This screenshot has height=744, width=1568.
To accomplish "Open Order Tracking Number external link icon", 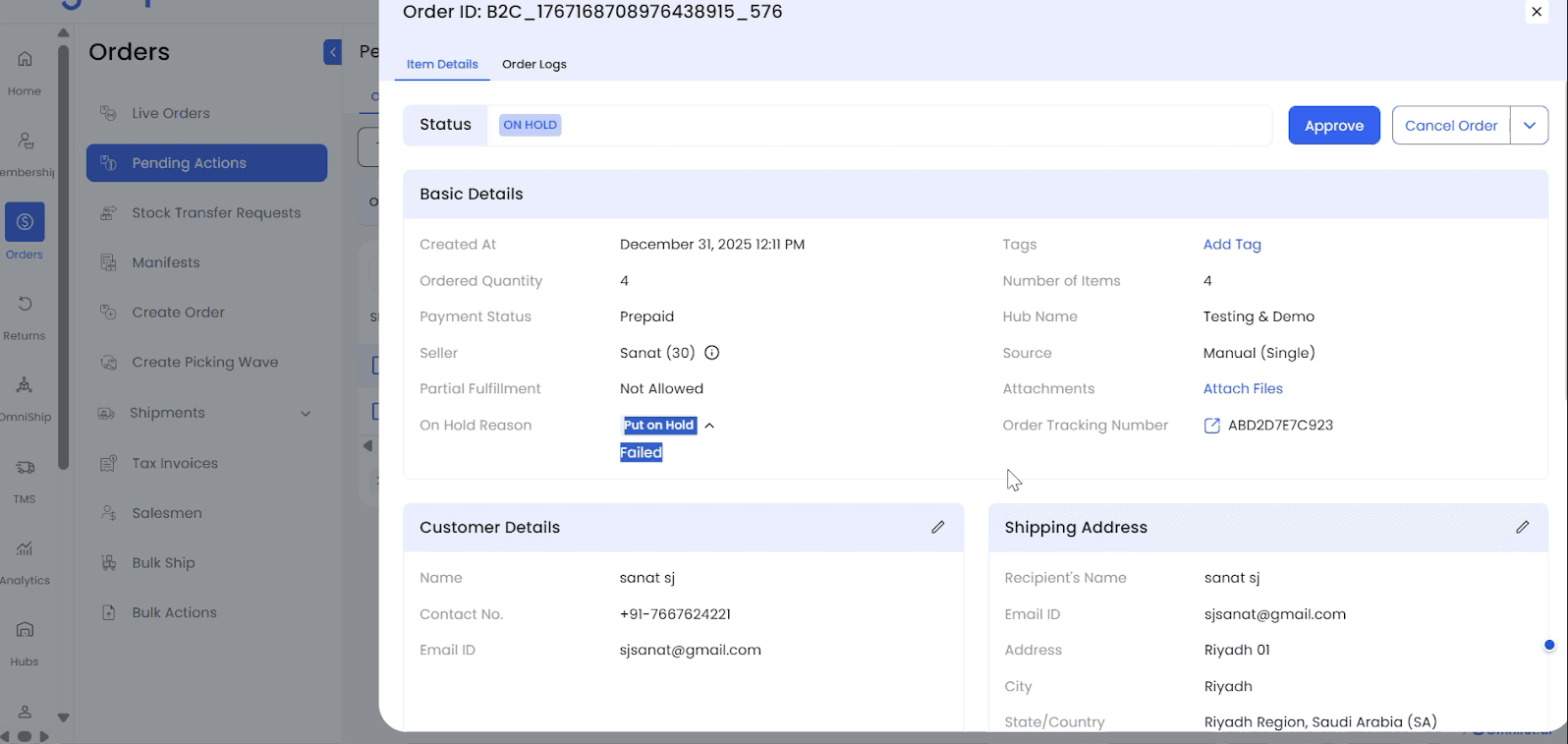I will pyautogui.click(x=1211, y=426).
